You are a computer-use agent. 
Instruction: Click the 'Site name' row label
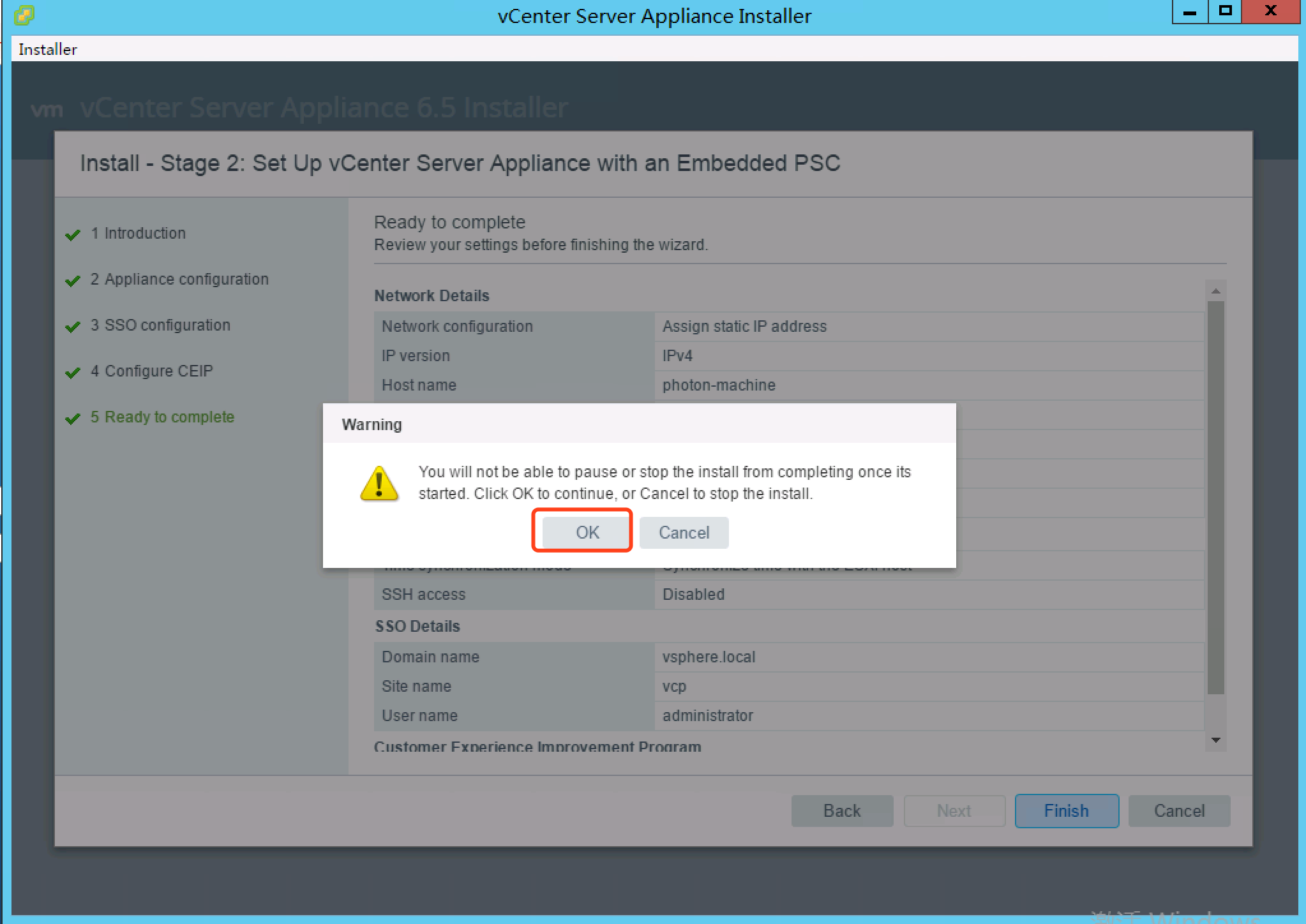416,686
